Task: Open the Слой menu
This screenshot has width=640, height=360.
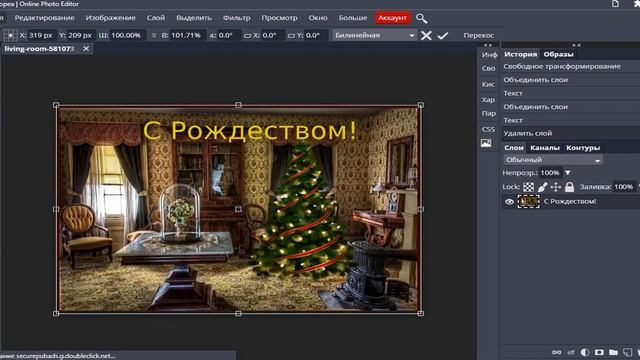Action: pyautogui.click(x=156, y=18)
